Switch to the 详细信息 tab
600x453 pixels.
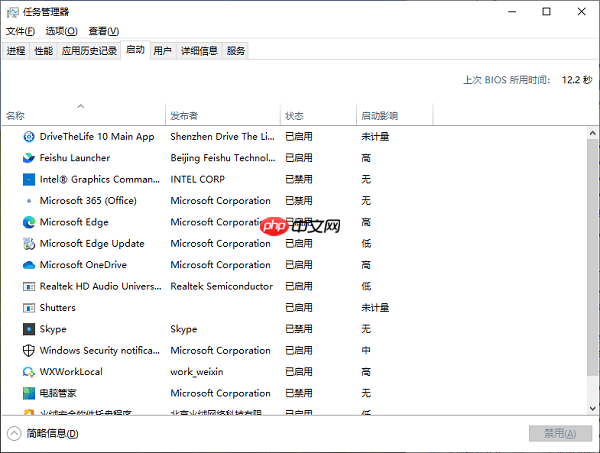click(x=199, y=51)
